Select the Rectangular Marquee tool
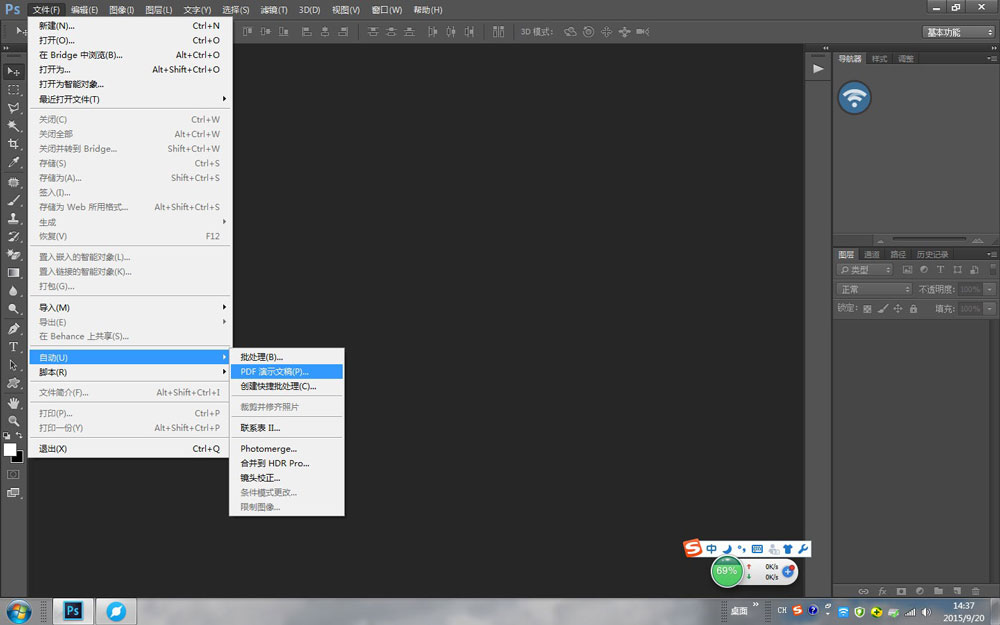The height and width of the screenshot is (625, 1000). (x=13, y=90)
